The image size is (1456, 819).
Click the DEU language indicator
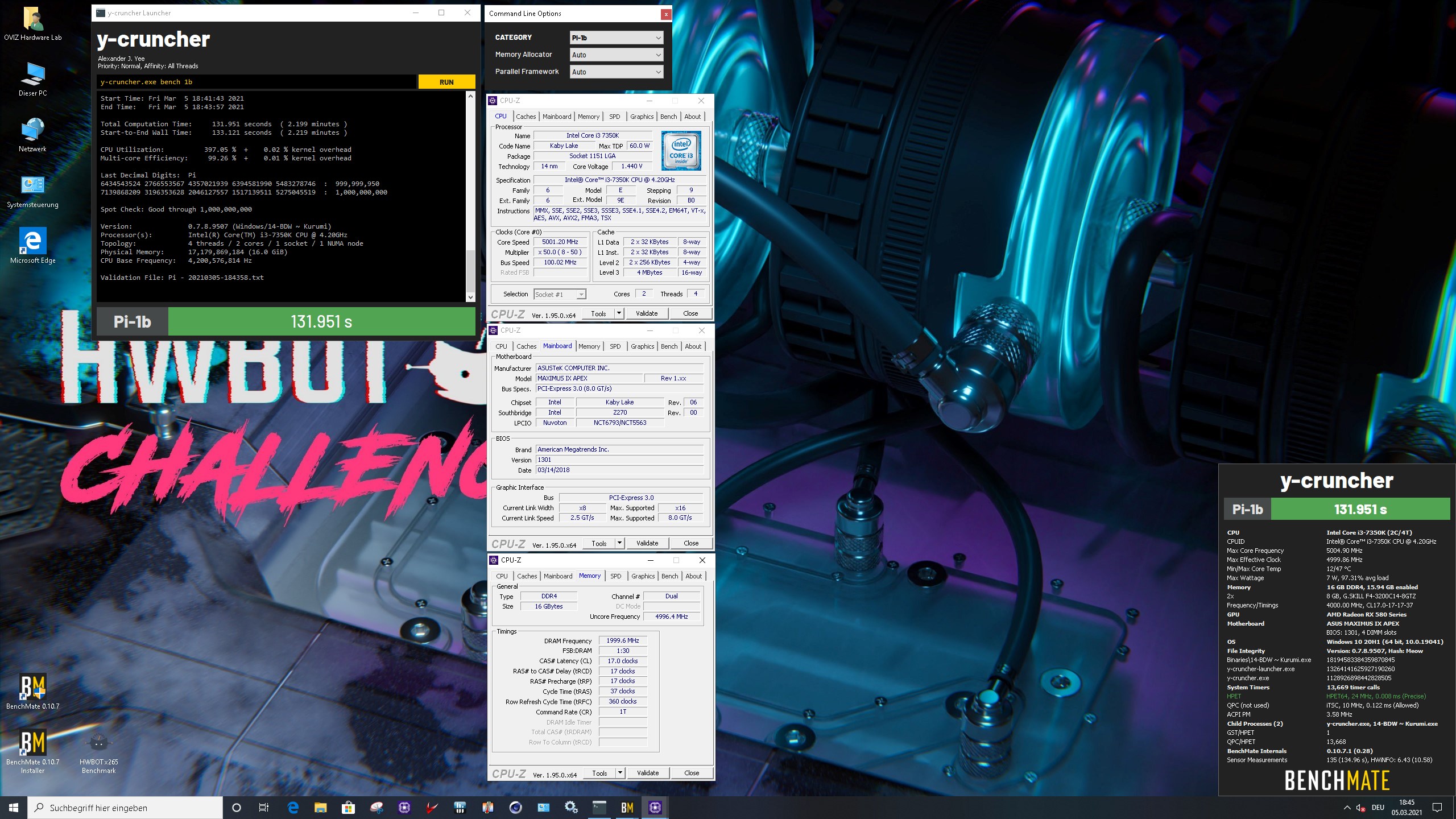point(1378,808)
